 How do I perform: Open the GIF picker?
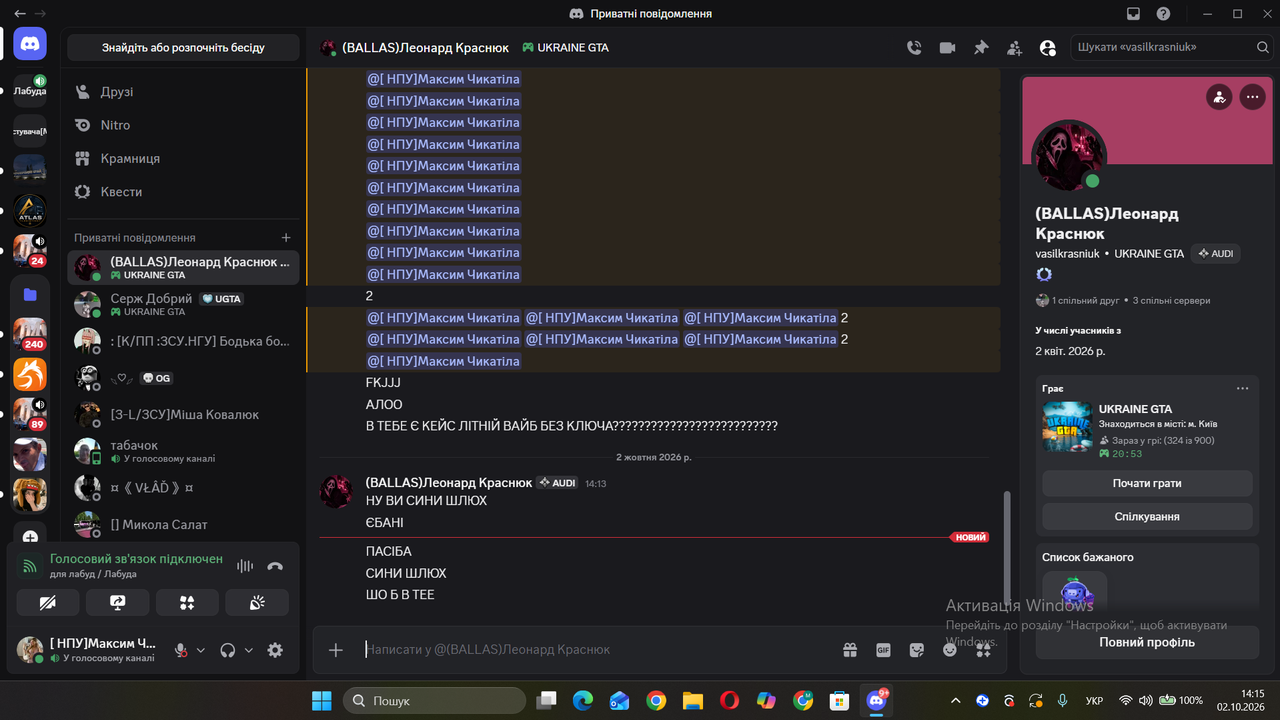pyautogui.click(x=883, y=650)
